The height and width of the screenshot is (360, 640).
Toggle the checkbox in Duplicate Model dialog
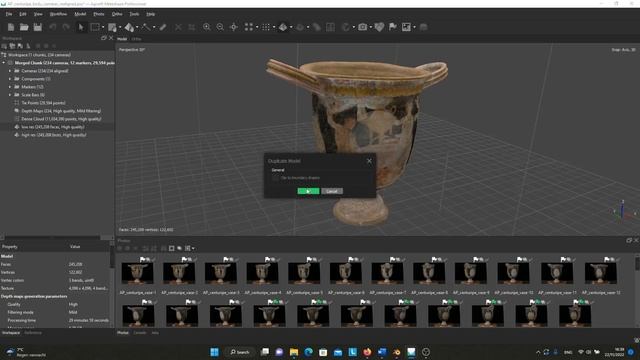(275, 178)
